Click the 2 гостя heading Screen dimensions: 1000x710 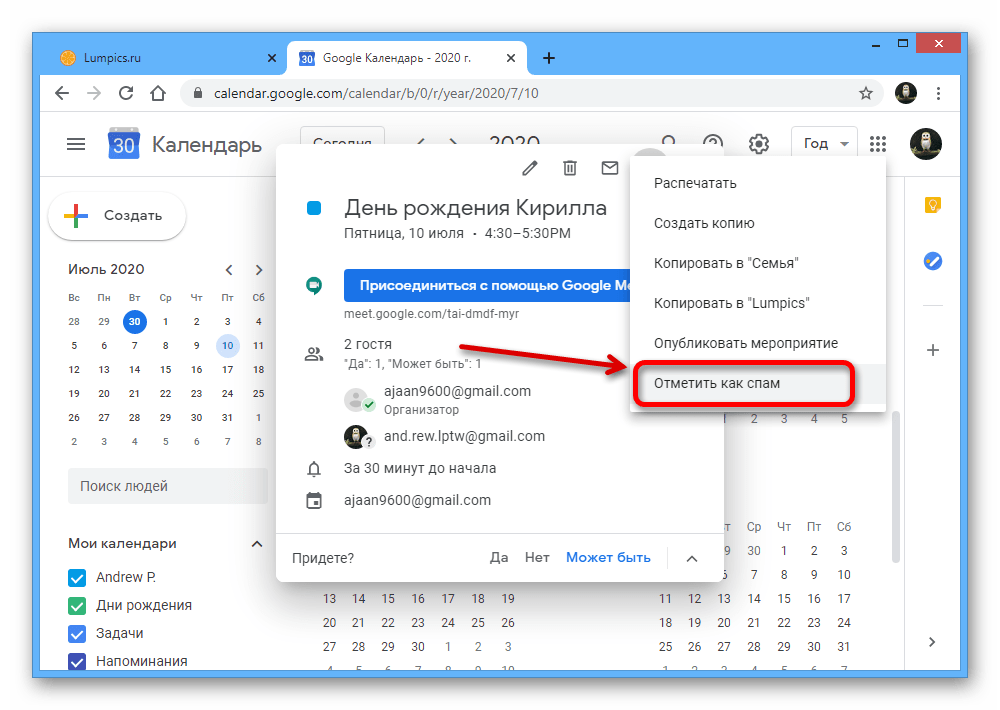368,344
